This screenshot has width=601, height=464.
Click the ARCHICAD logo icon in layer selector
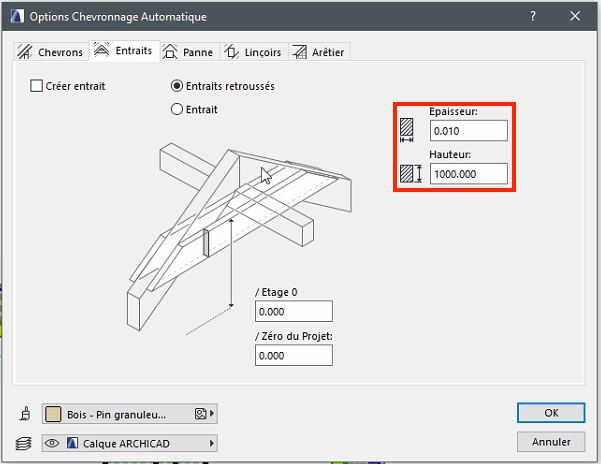point(73,443)
